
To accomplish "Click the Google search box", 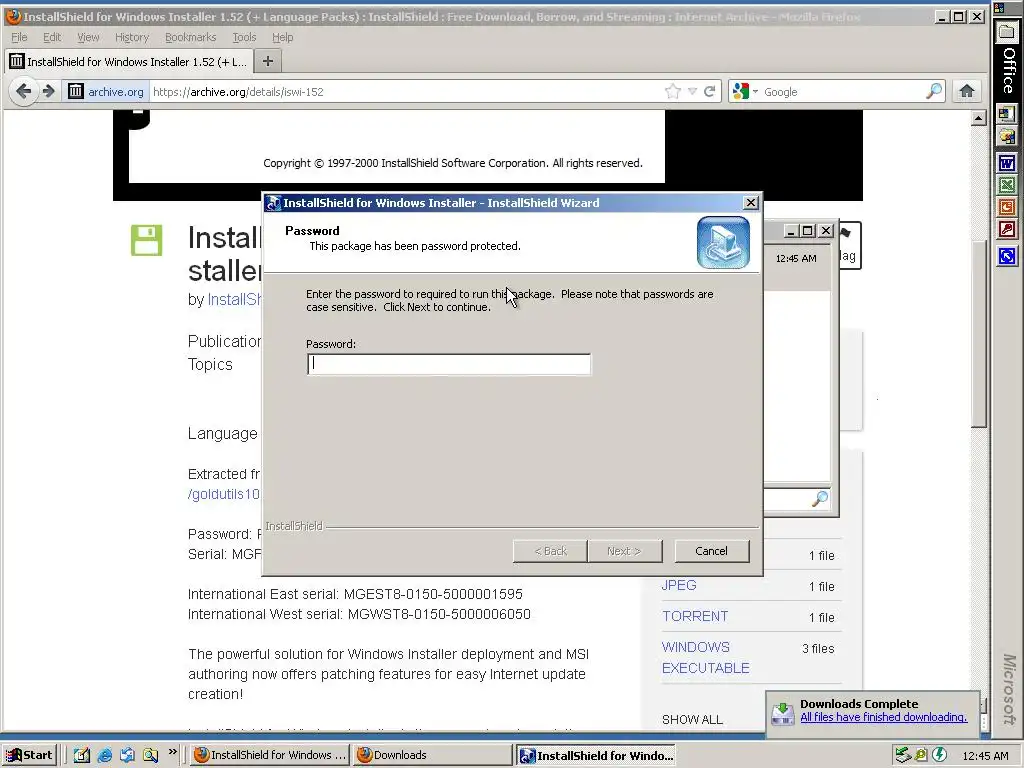I will coord(842,92).
